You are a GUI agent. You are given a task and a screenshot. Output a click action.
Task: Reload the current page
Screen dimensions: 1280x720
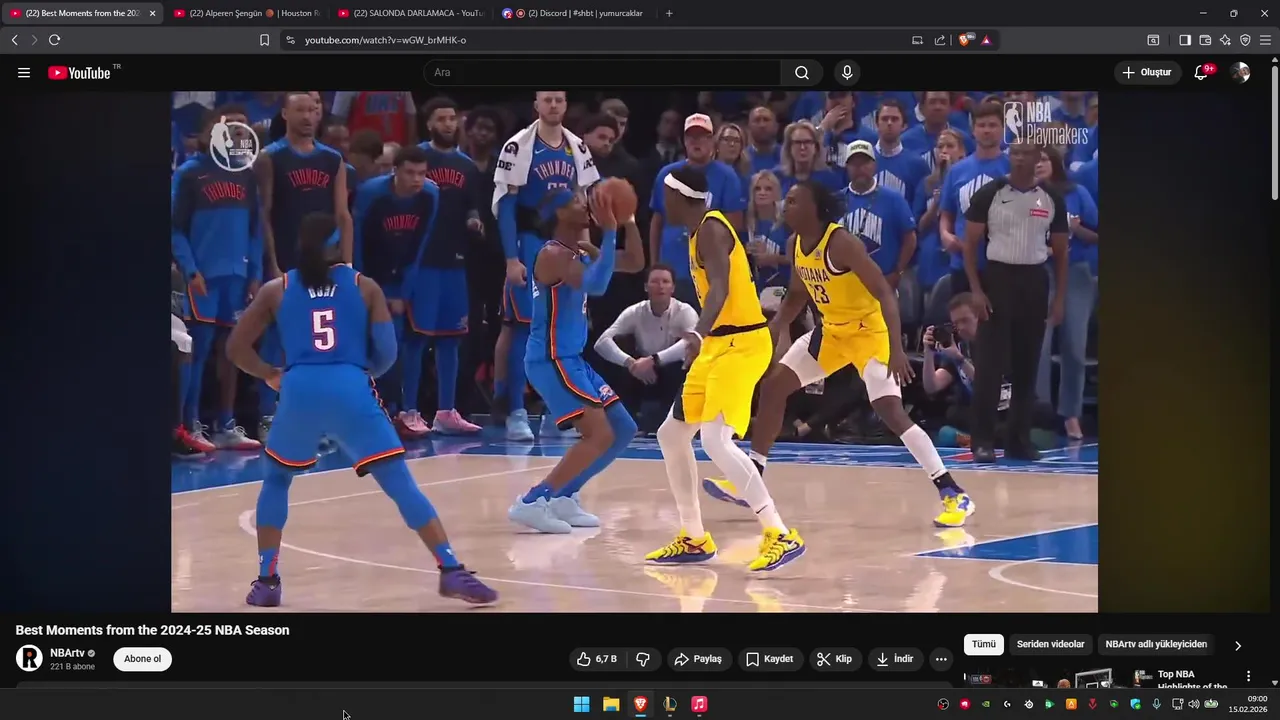[54, 40]
